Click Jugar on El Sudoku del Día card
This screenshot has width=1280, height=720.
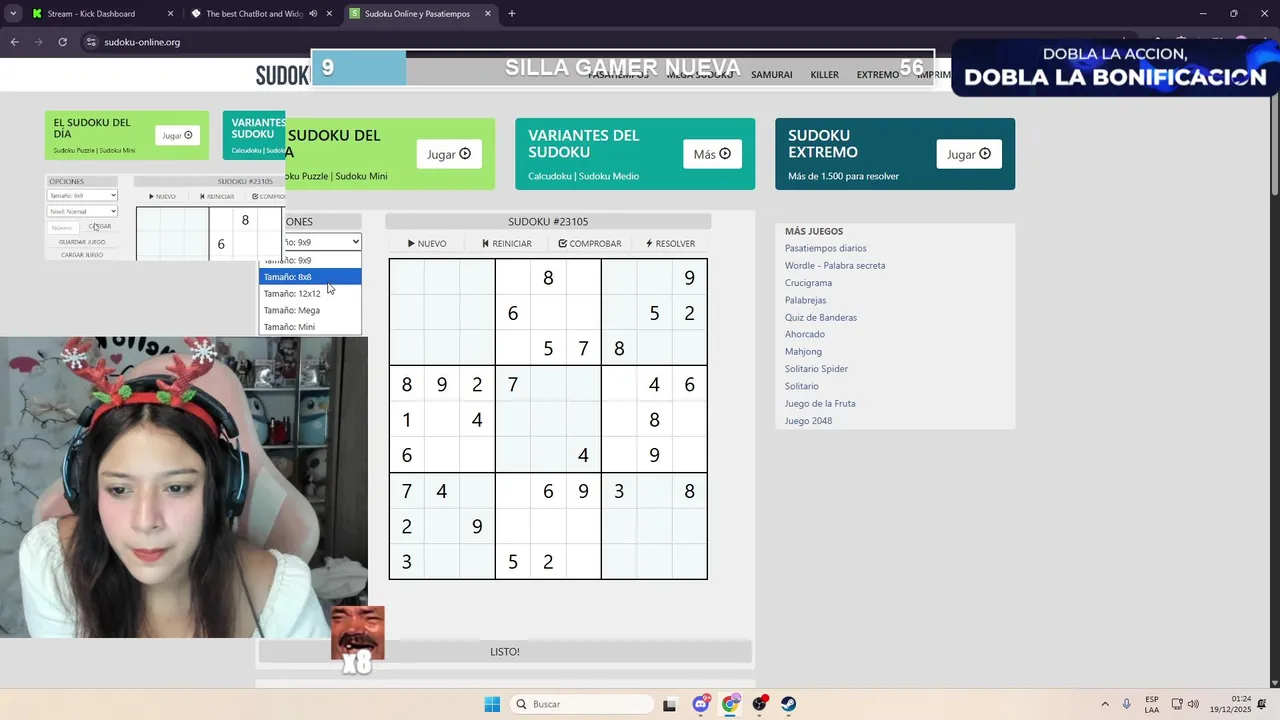pyautogui.click(x=449, y=154)
